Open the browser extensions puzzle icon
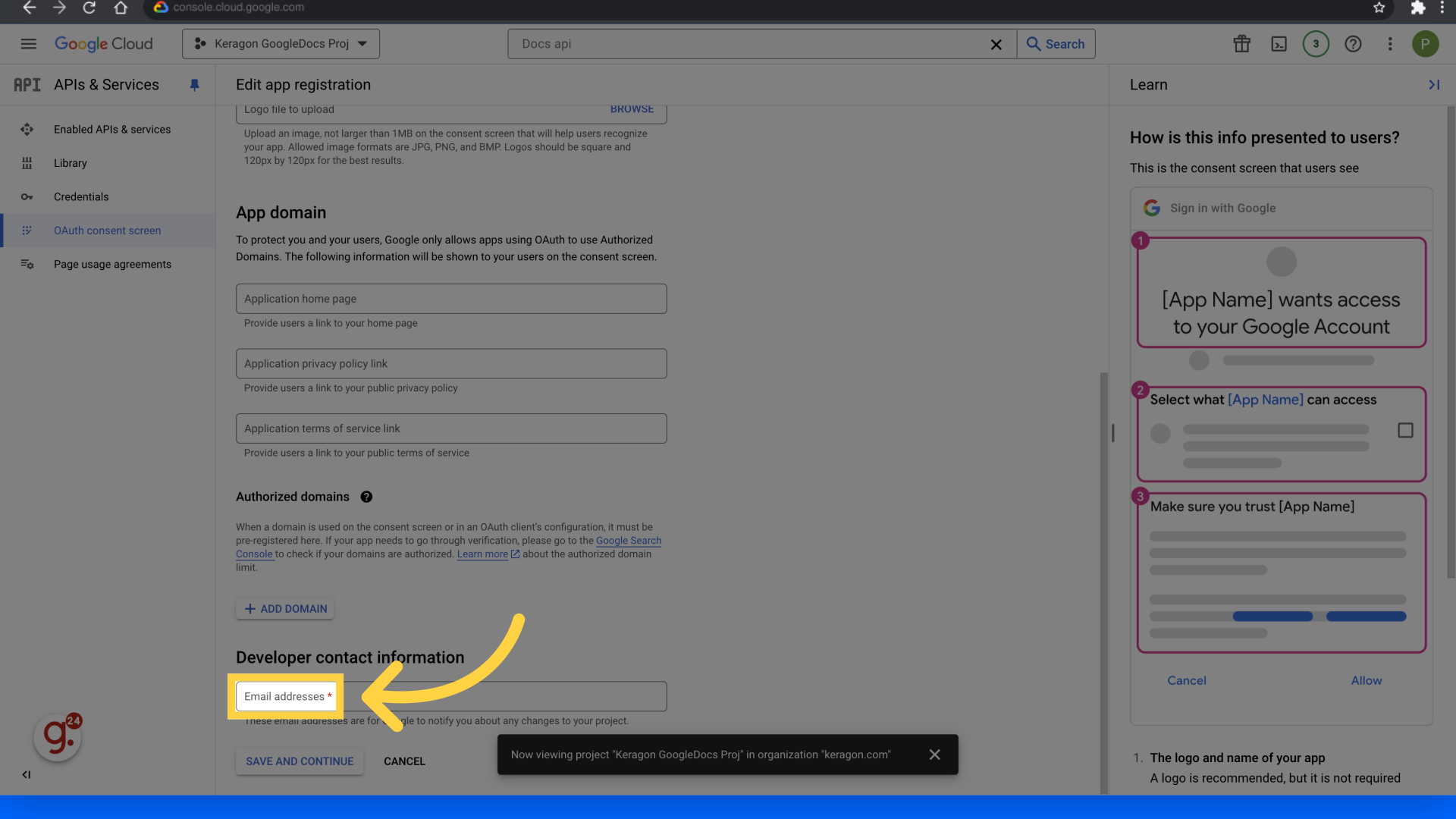Viewport: 1456px width, 819px height. point(1417,8)
